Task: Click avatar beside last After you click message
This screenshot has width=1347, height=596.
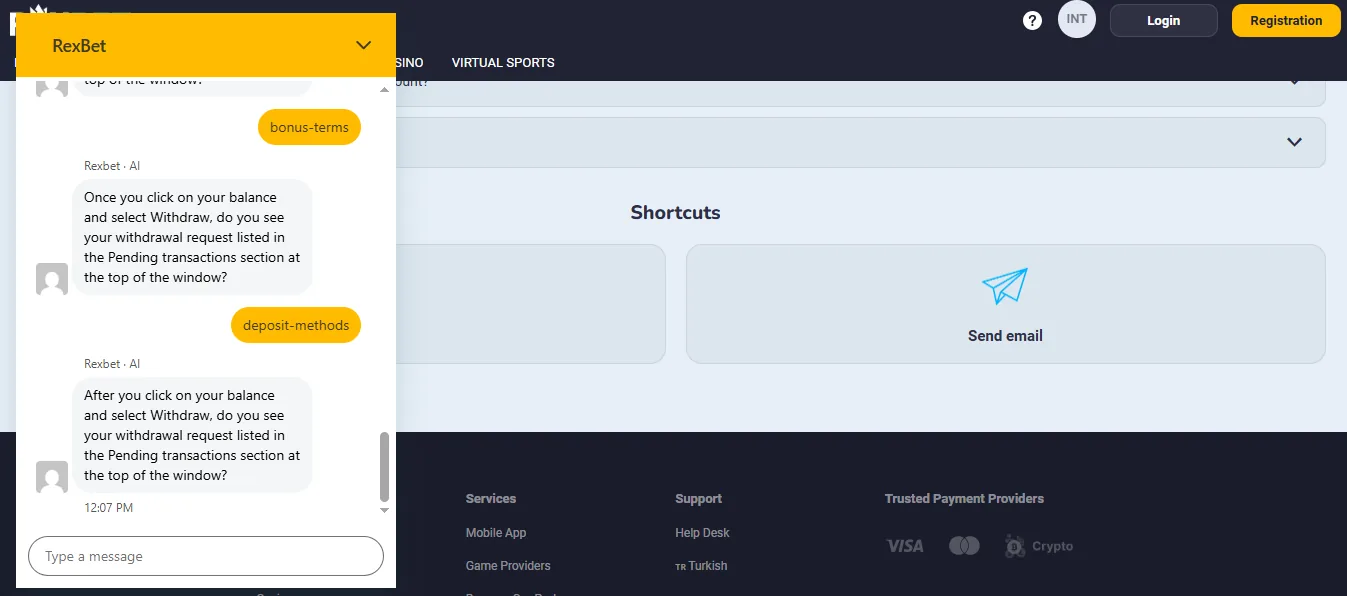Action: click(52, 477)
